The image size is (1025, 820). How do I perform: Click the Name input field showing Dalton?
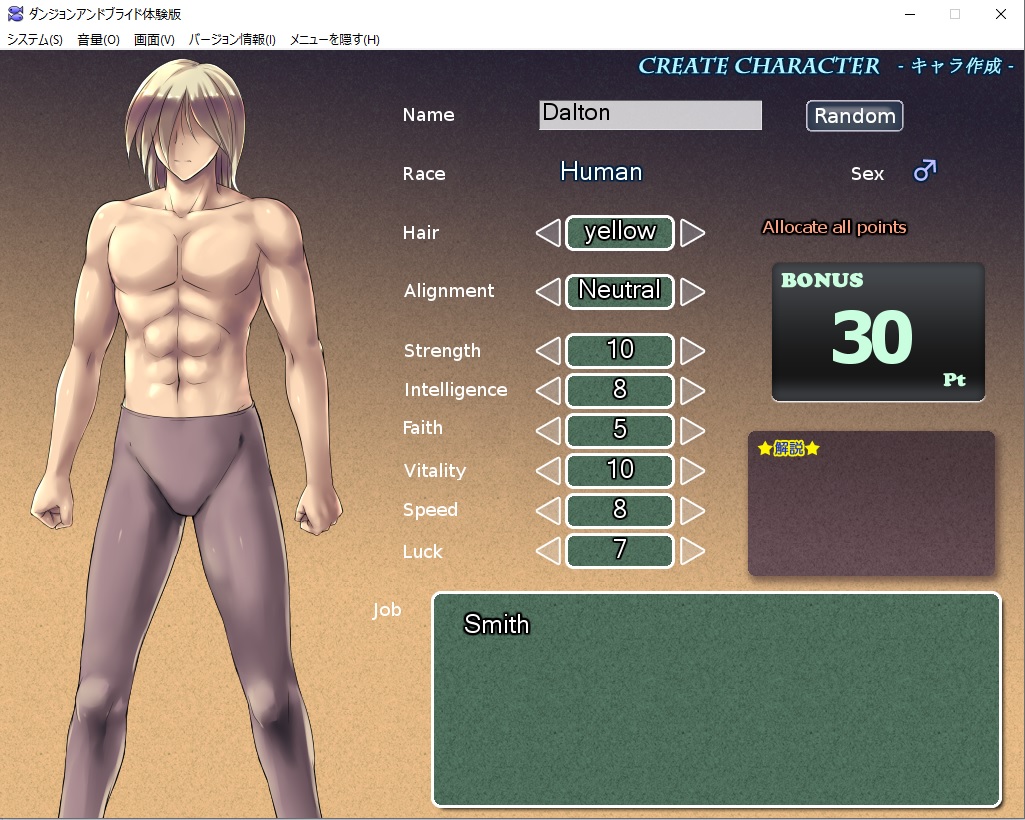[650, 114]
